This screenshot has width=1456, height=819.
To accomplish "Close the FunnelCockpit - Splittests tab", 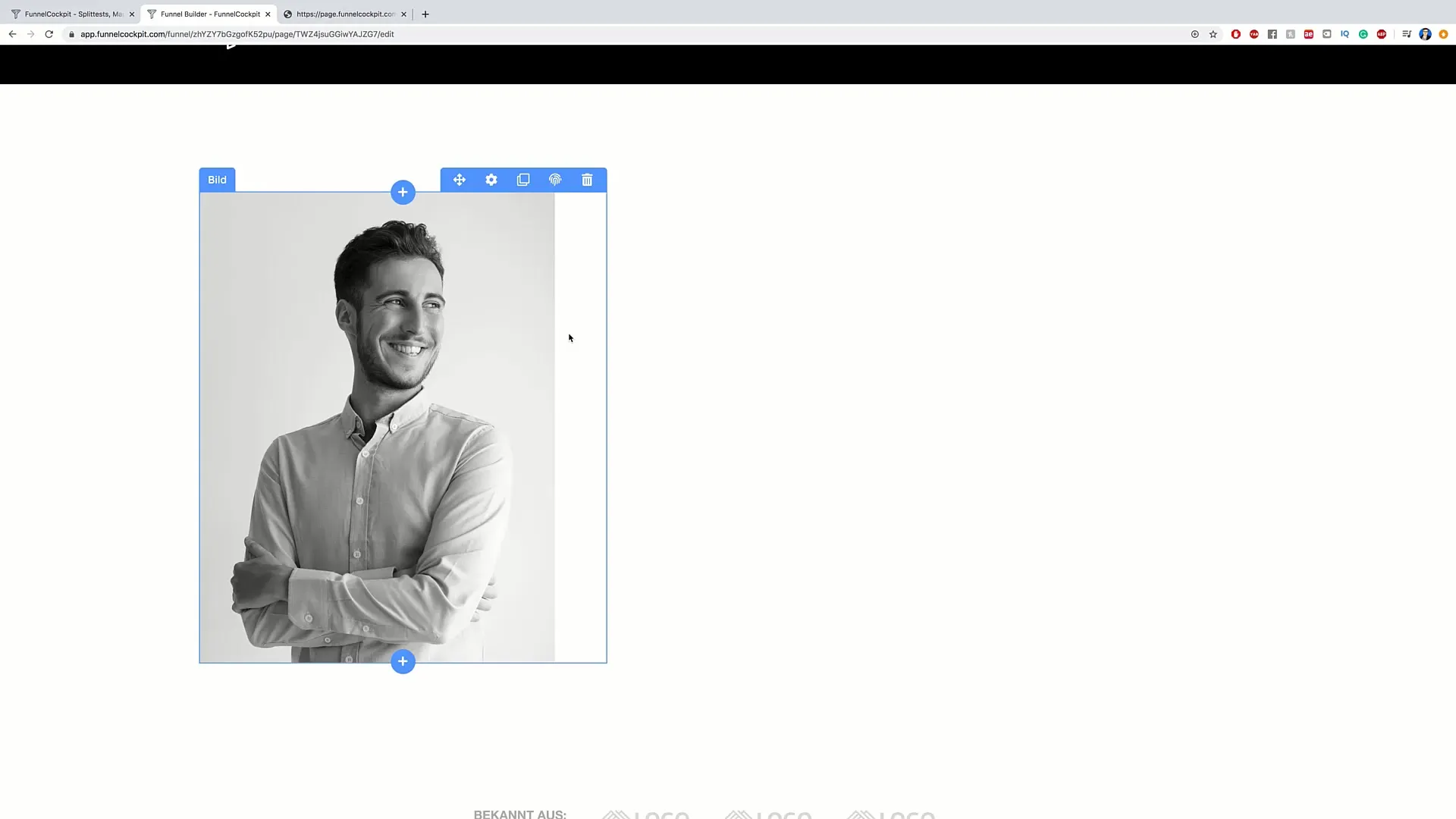I will 131,14.
